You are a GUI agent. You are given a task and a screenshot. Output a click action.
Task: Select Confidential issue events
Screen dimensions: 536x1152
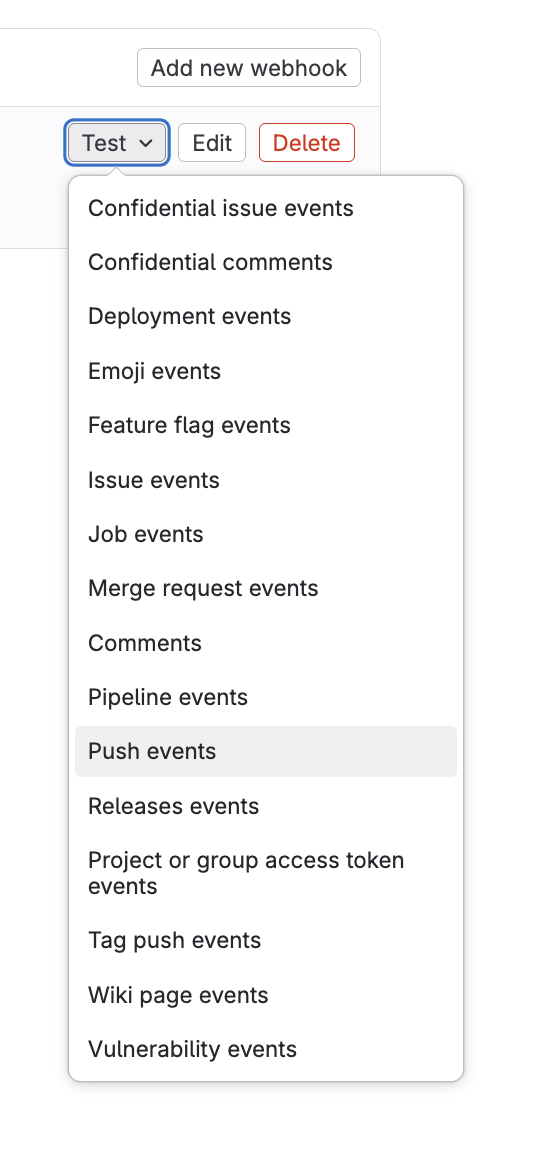(x=266, y=208)
